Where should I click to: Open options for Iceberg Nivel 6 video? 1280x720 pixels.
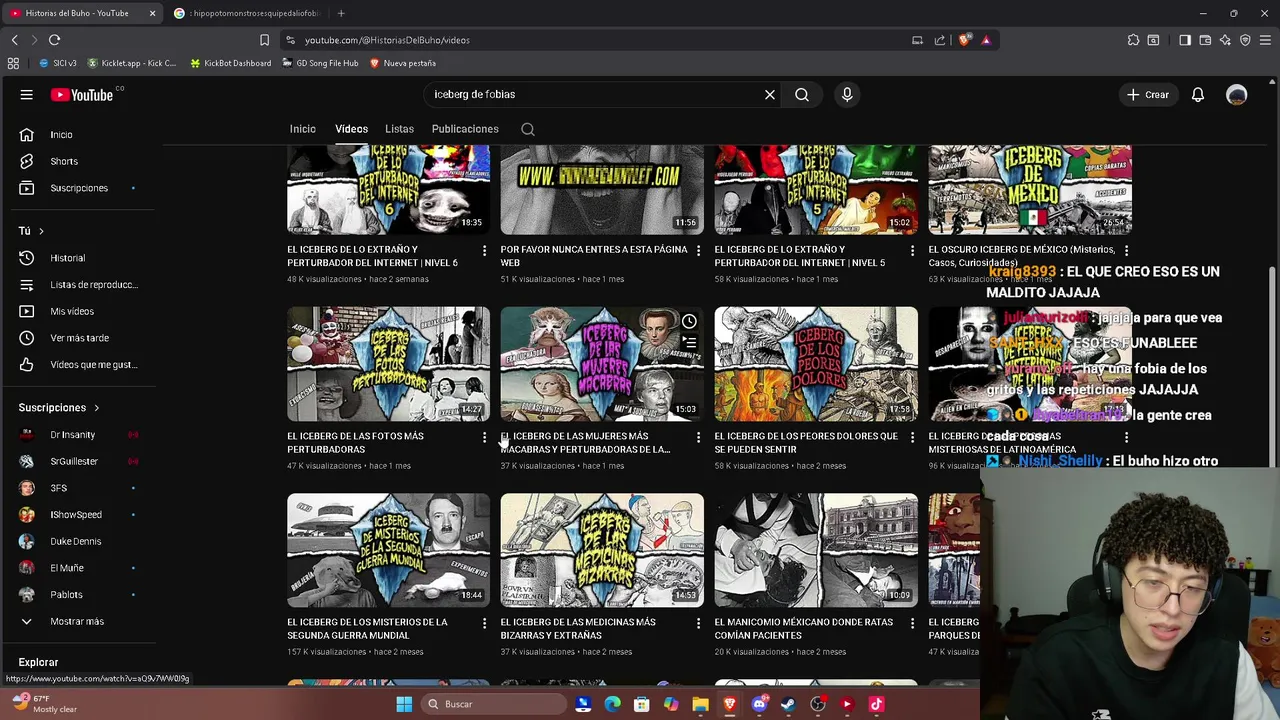(x=484, y=250)
